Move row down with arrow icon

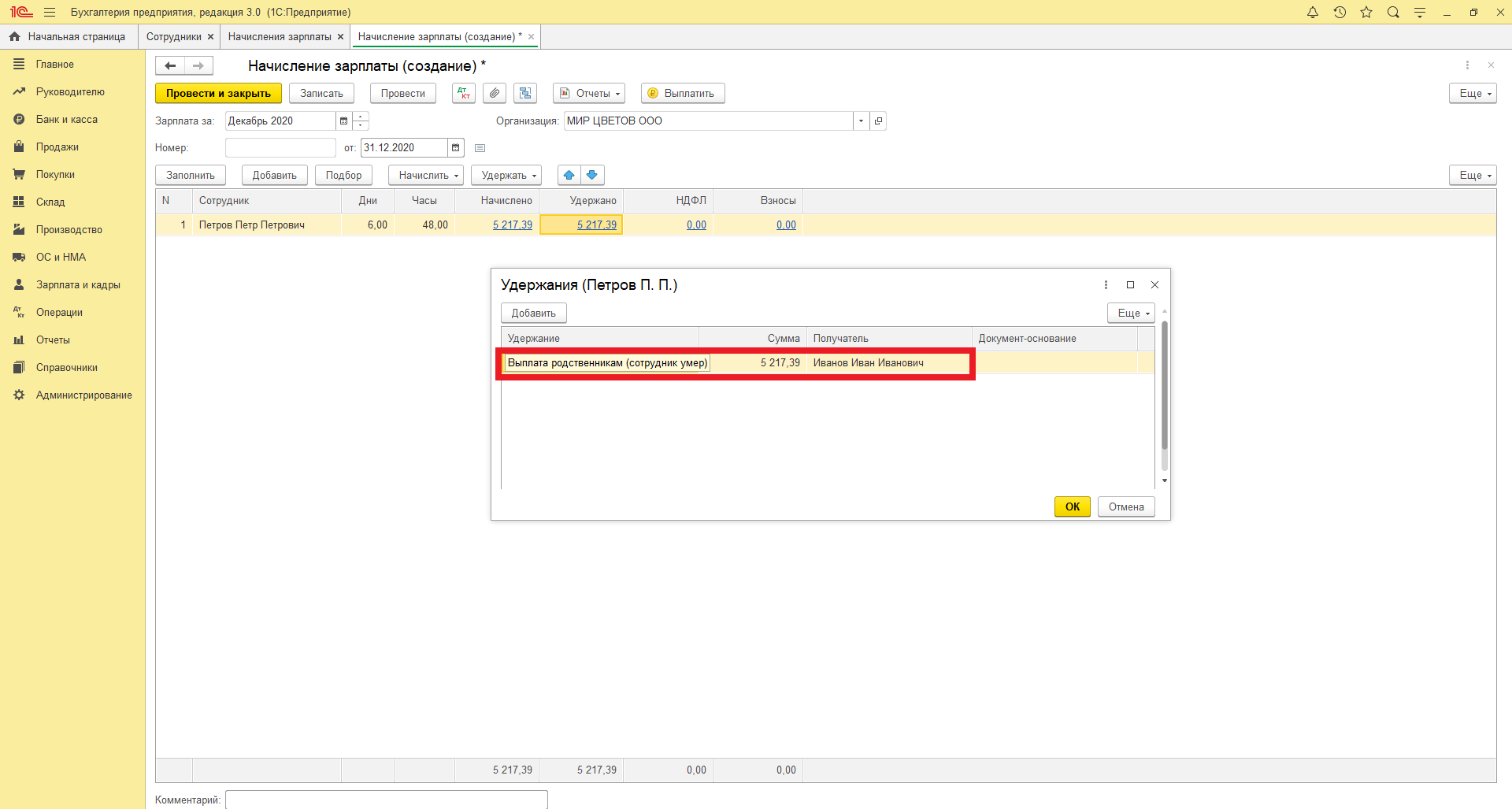pos(592,175)
